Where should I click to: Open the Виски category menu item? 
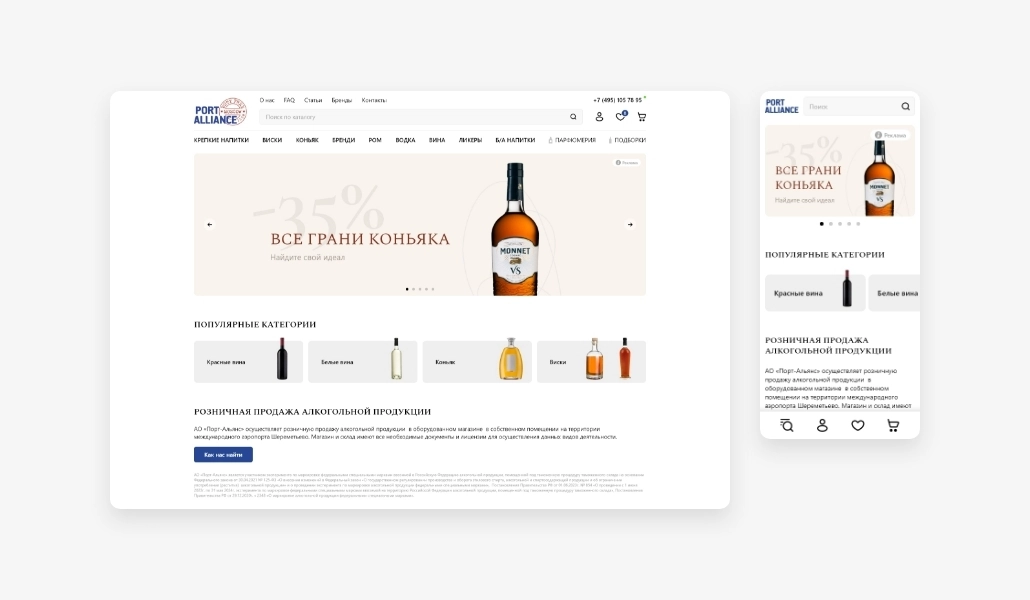[x=272, y=140]
